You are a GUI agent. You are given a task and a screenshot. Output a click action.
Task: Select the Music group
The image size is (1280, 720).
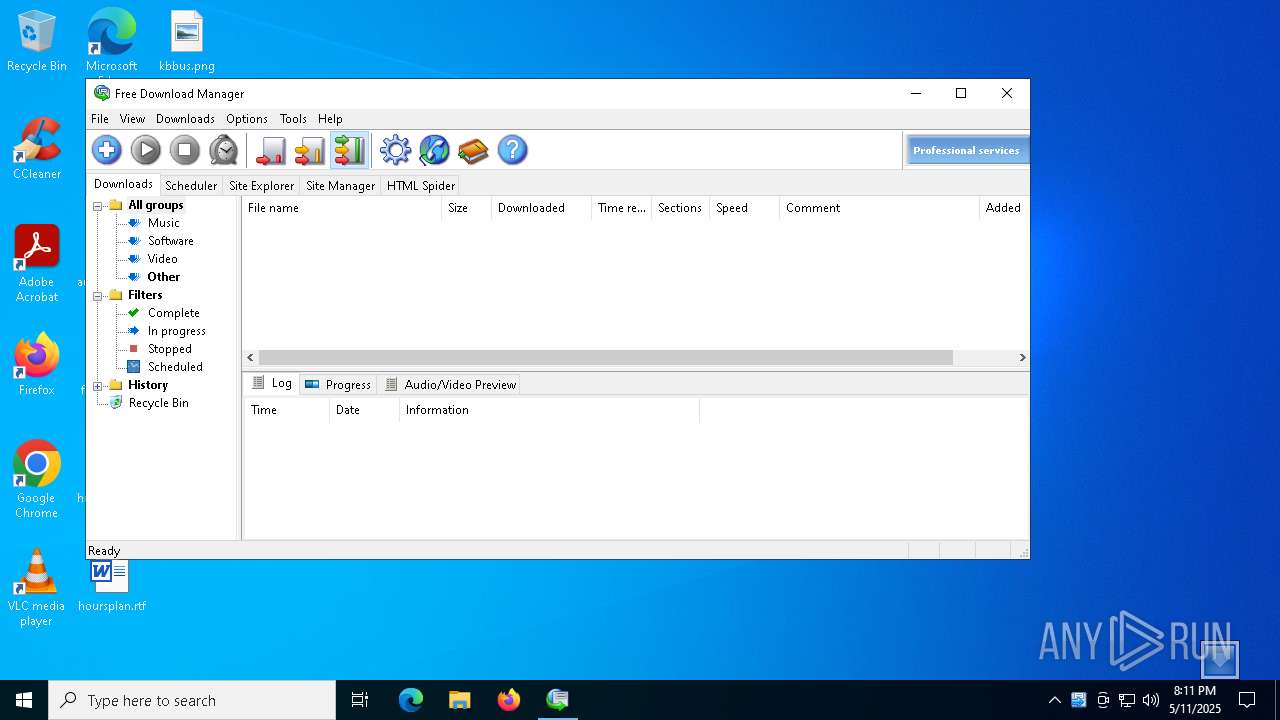164,223
